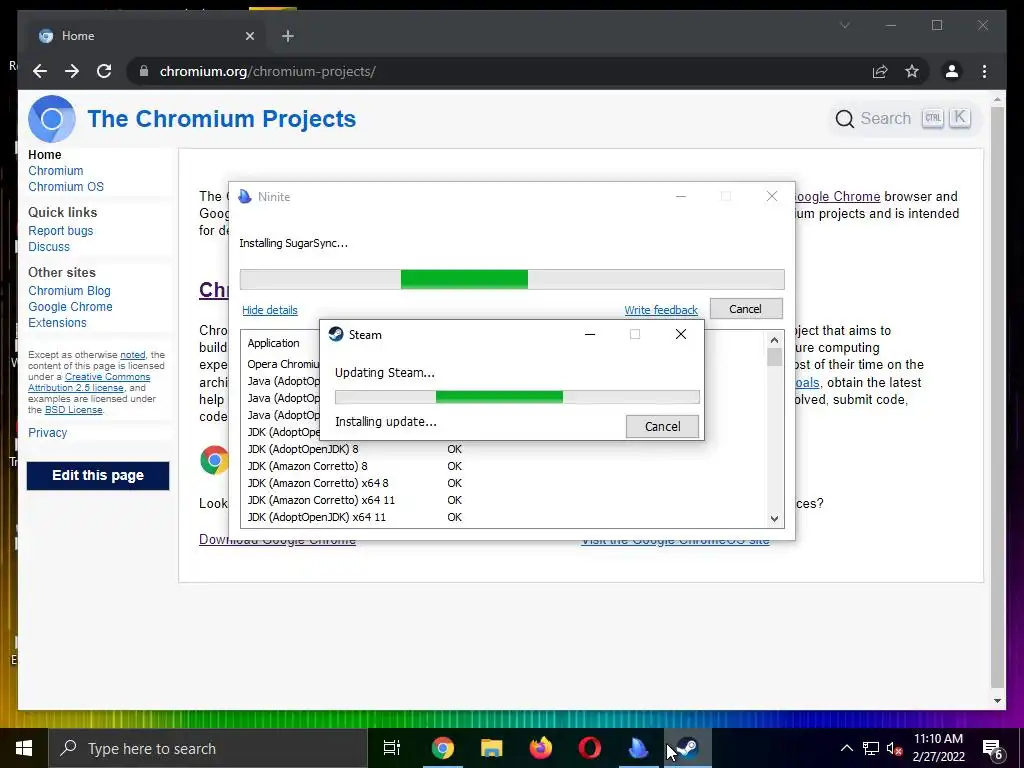
Task: Open Task View from taskbar
Action: tap(392, 748)
